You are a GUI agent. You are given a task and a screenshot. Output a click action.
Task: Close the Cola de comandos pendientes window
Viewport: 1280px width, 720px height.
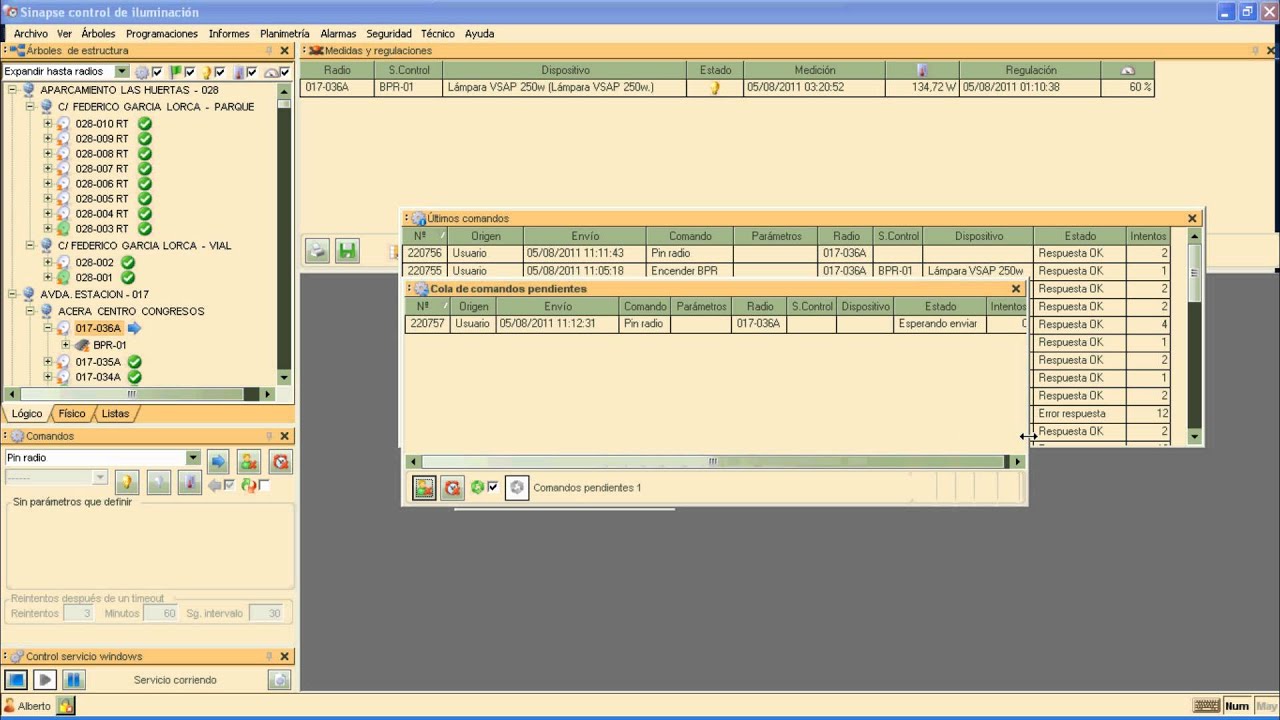click(1016, 289)
